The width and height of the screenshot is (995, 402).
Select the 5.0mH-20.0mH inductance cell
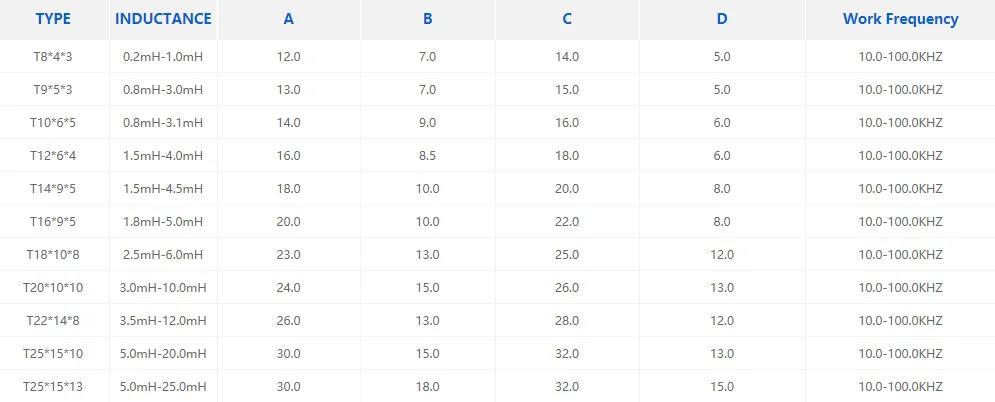[163, 353]
